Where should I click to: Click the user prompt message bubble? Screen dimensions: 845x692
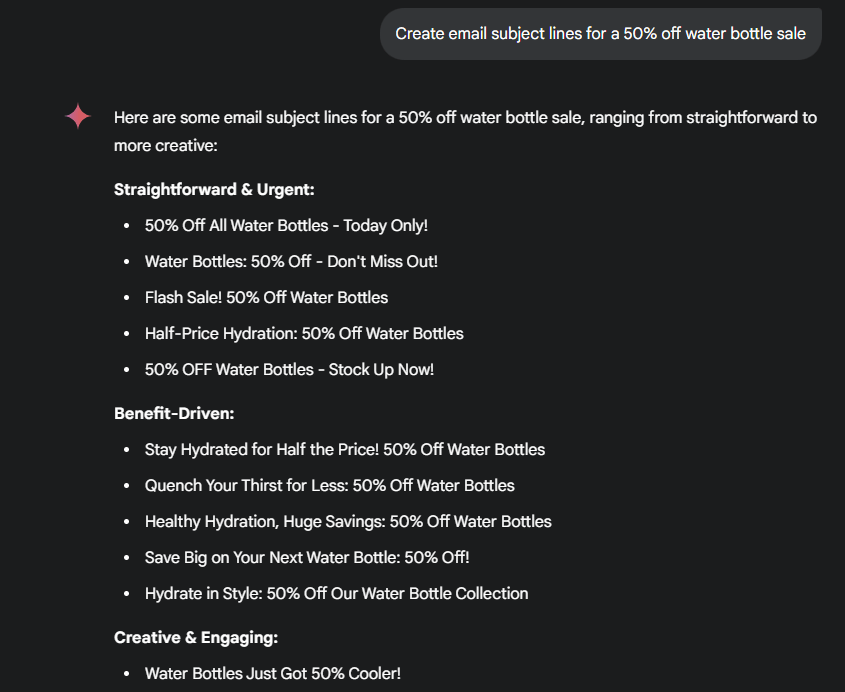[600, 34]
